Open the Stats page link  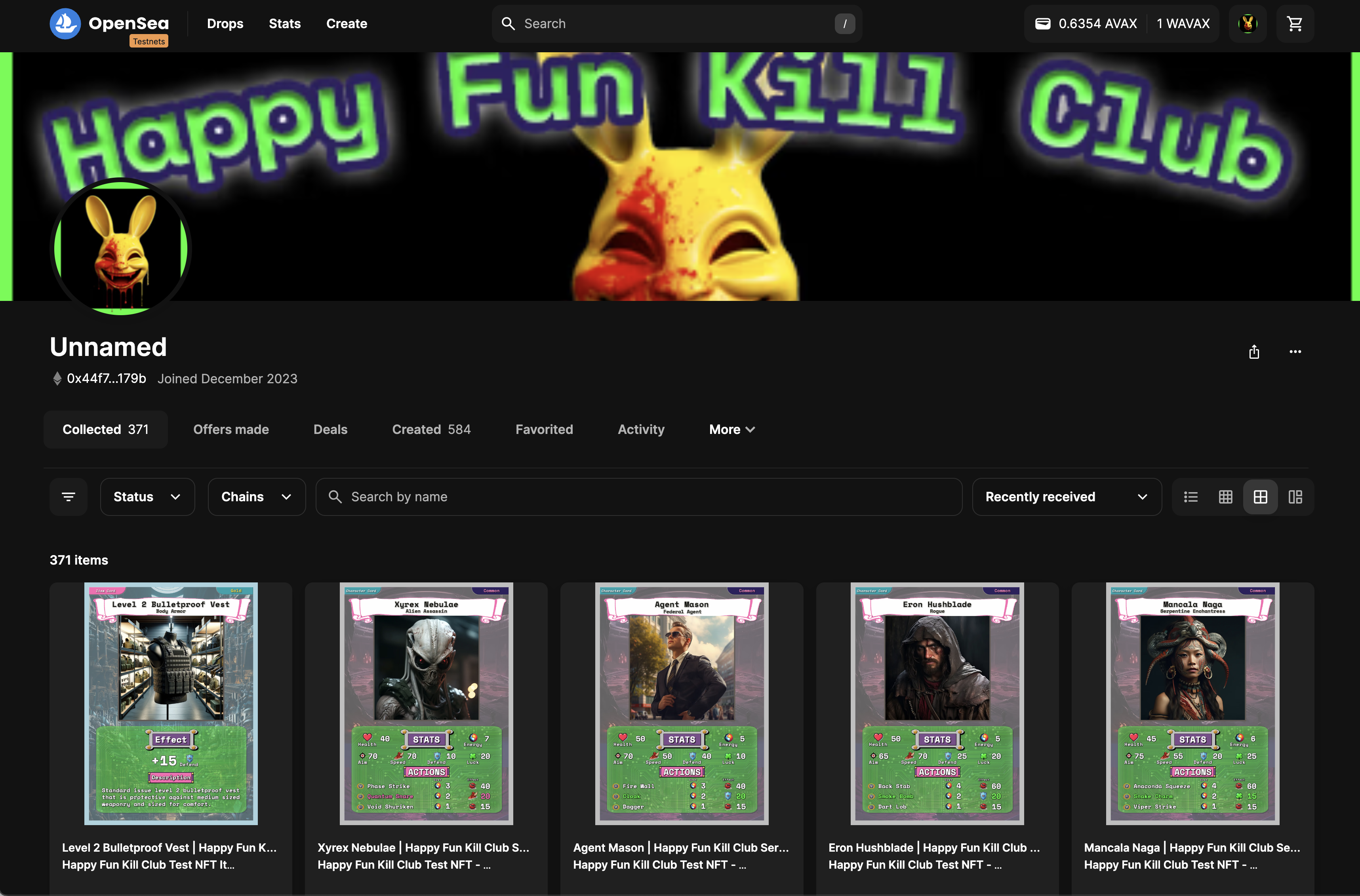pos(285,23)
